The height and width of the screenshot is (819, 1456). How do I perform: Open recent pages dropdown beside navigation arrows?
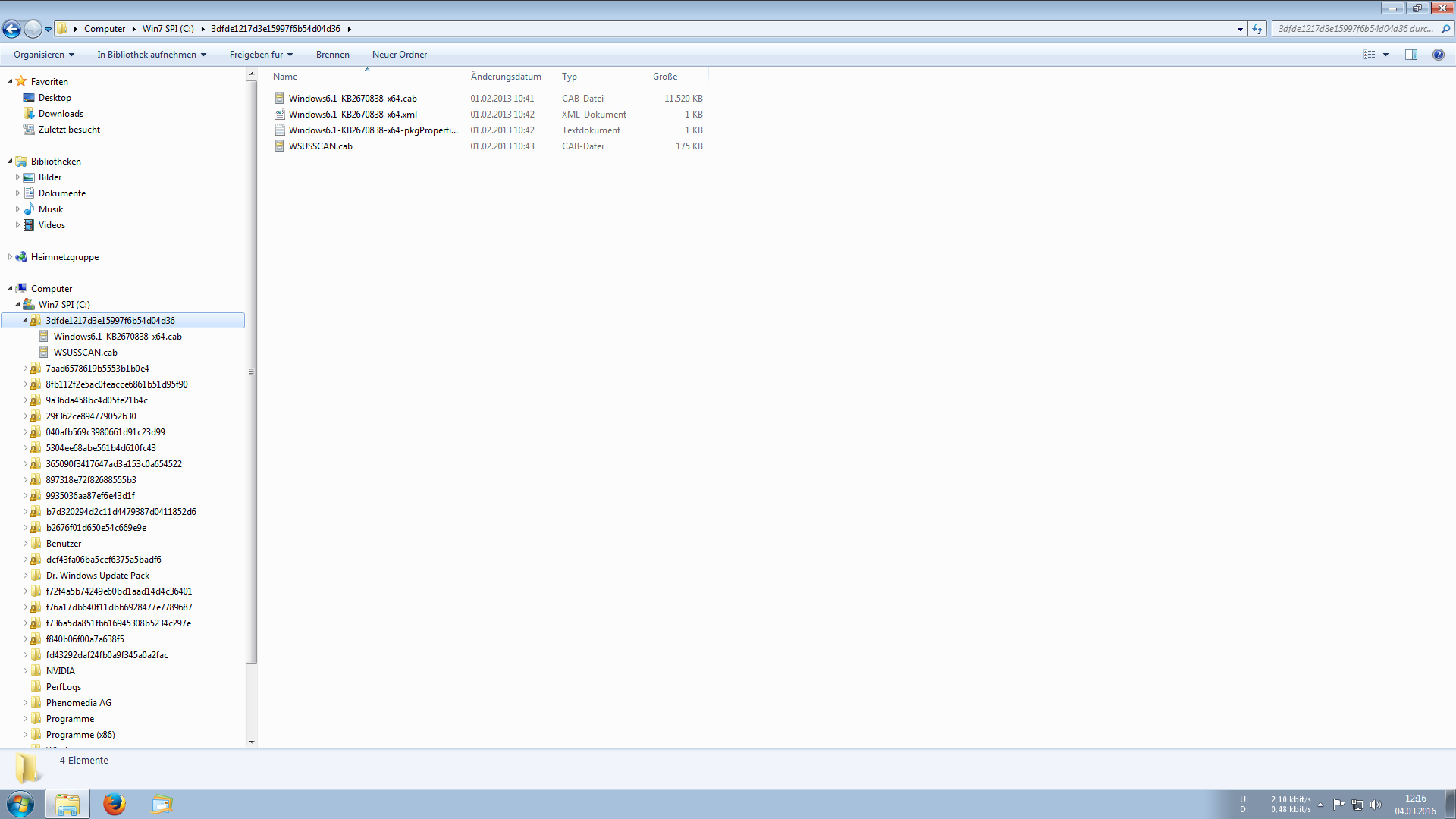pos(48,30)
